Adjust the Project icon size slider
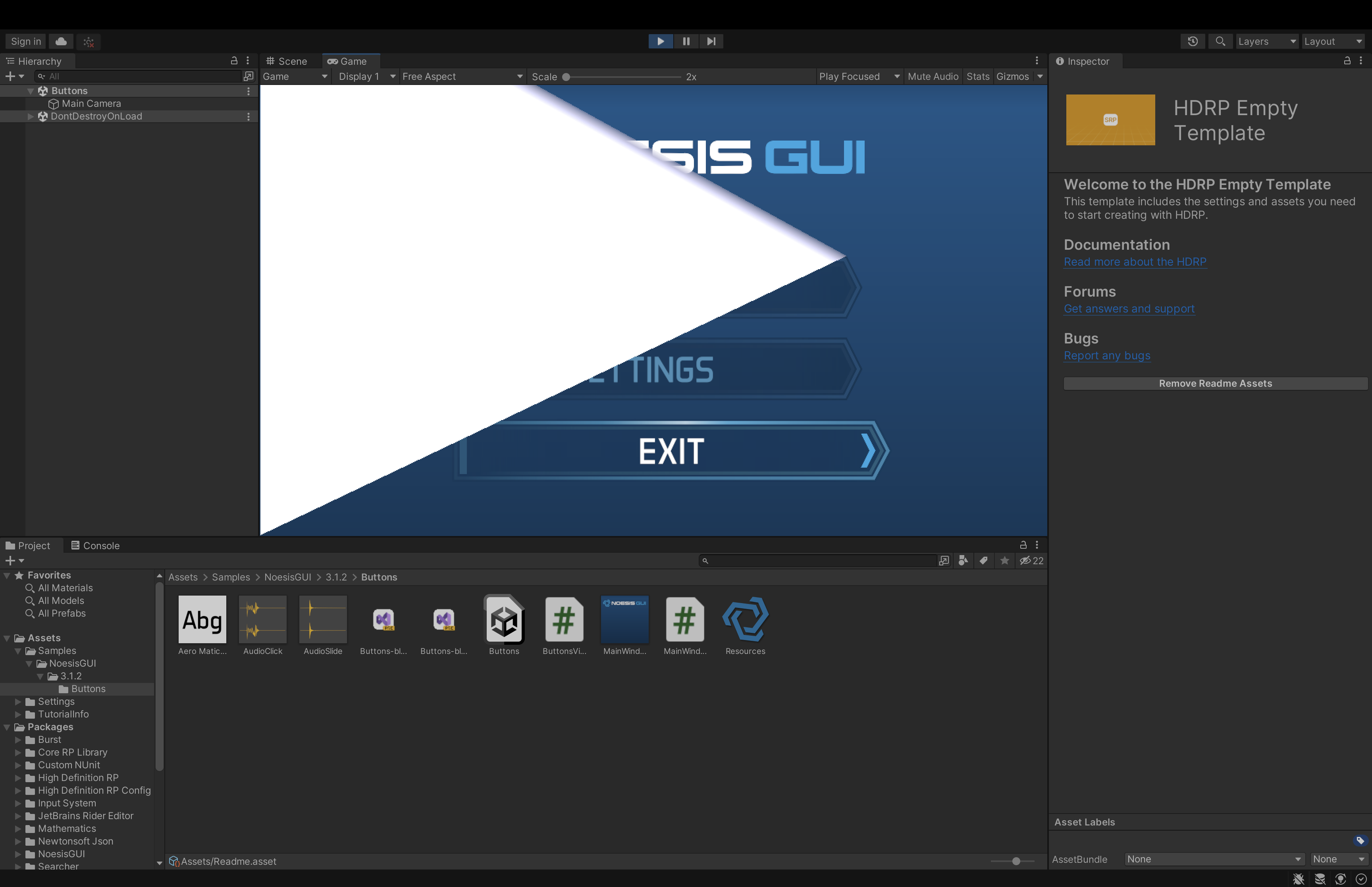Screen dimensions: 1372x887 1013,861
